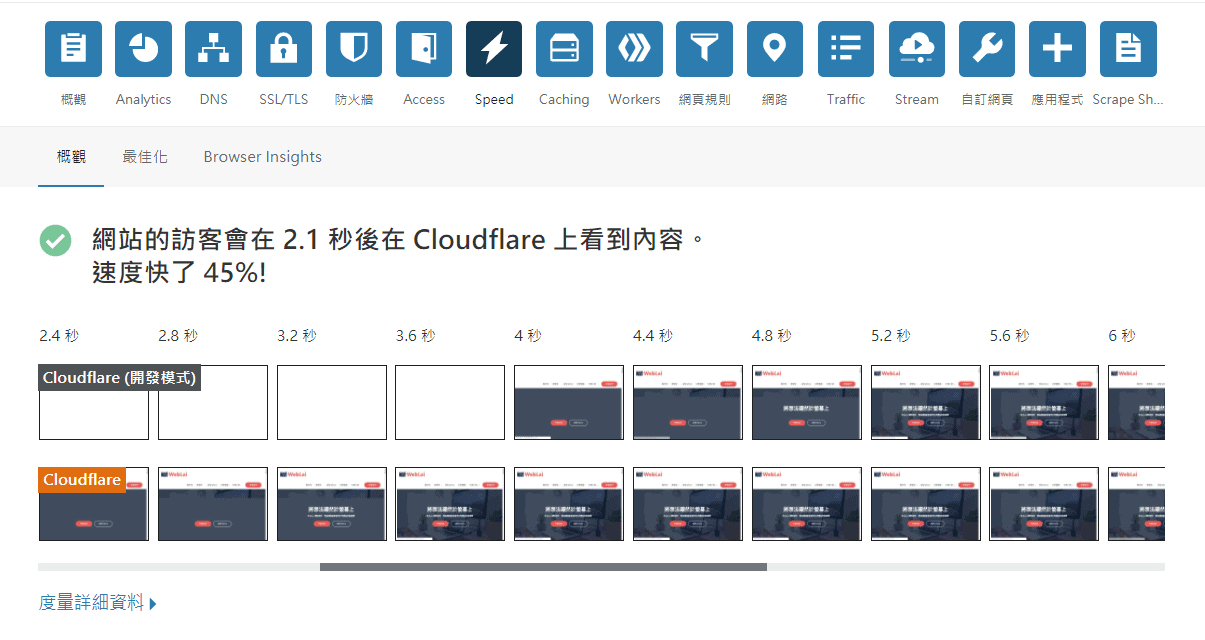Click development mode thumbnail at 4 秒
The height and width of the screenshot is (640, 1205).
pyautogui.click(x=569, y=402)
